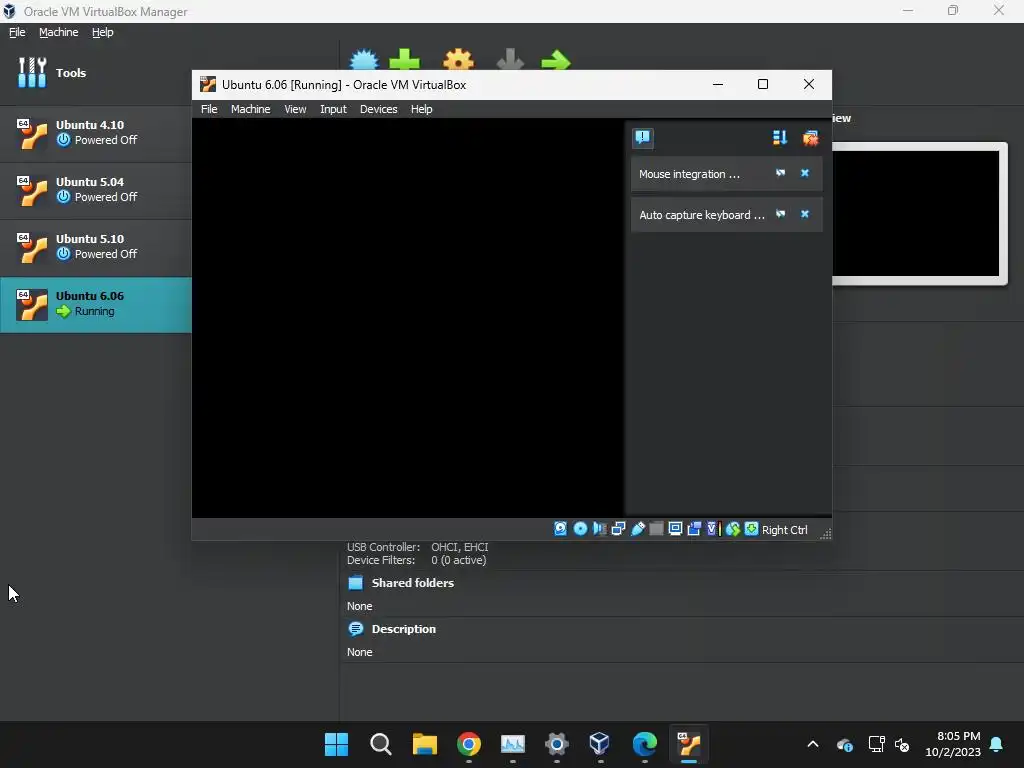
Task: Open the Input menu in VM window
Action: (x=333, y=109)
